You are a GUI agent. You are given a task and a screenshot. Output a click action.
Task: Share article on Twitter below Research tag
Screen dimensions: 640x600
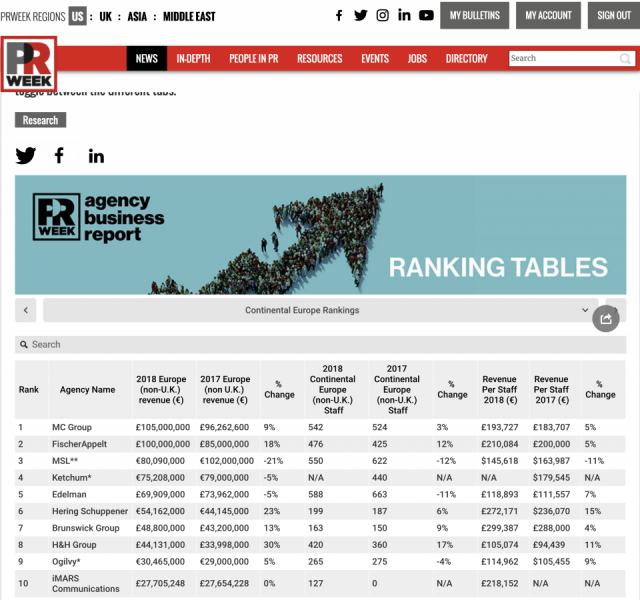click(26, 156)
